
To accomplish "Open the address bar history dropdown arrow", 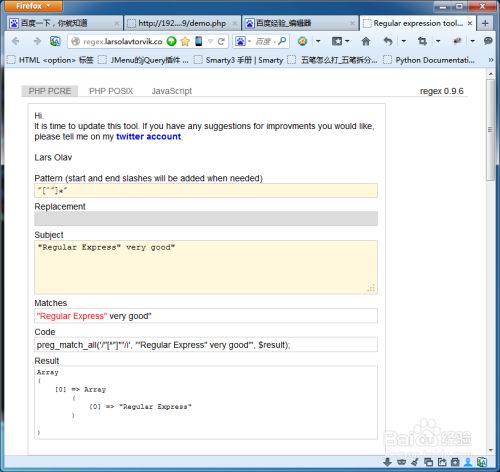I will click(x=210, y=41).
